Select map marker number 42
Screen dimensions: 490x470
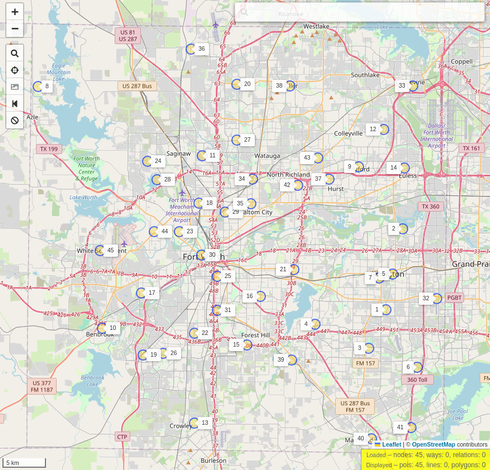coord(298,185)
